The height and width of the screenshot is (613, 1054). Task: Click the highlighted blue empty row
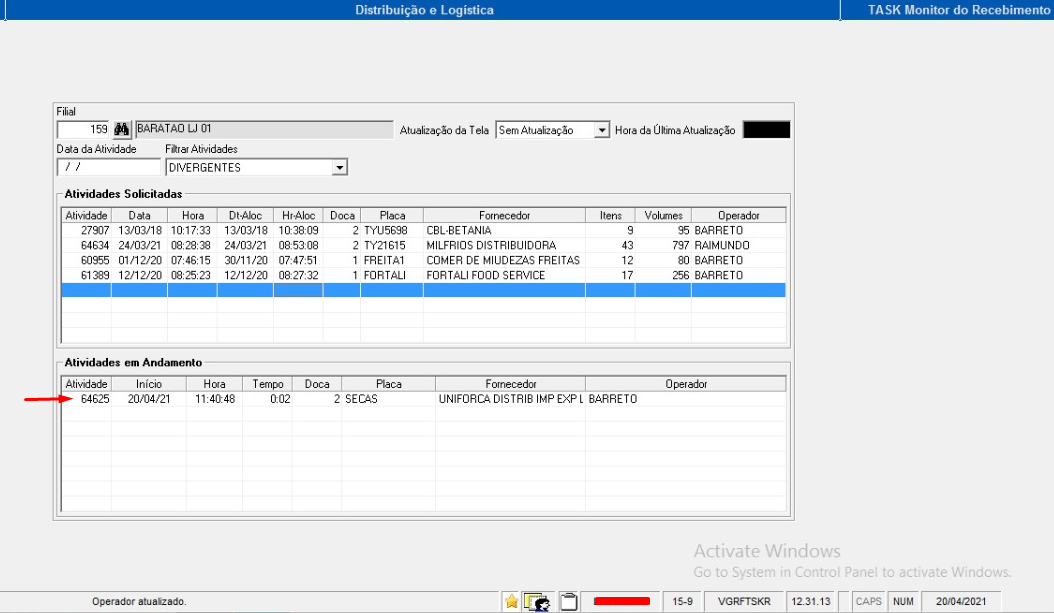[x=423, y=290]
